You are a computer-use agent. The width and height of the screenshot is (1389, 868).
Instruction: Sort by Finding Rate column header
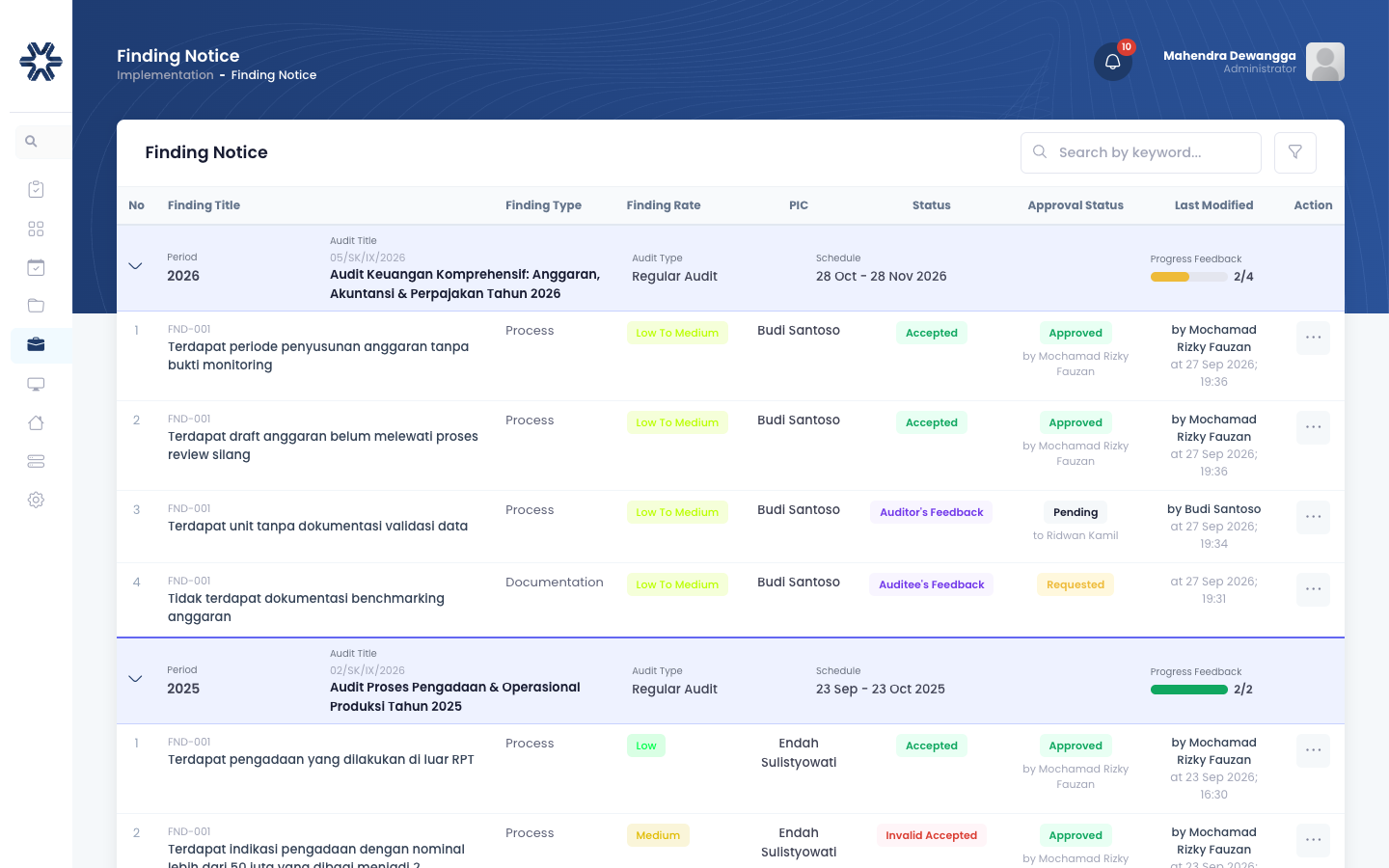coord(664,205)
